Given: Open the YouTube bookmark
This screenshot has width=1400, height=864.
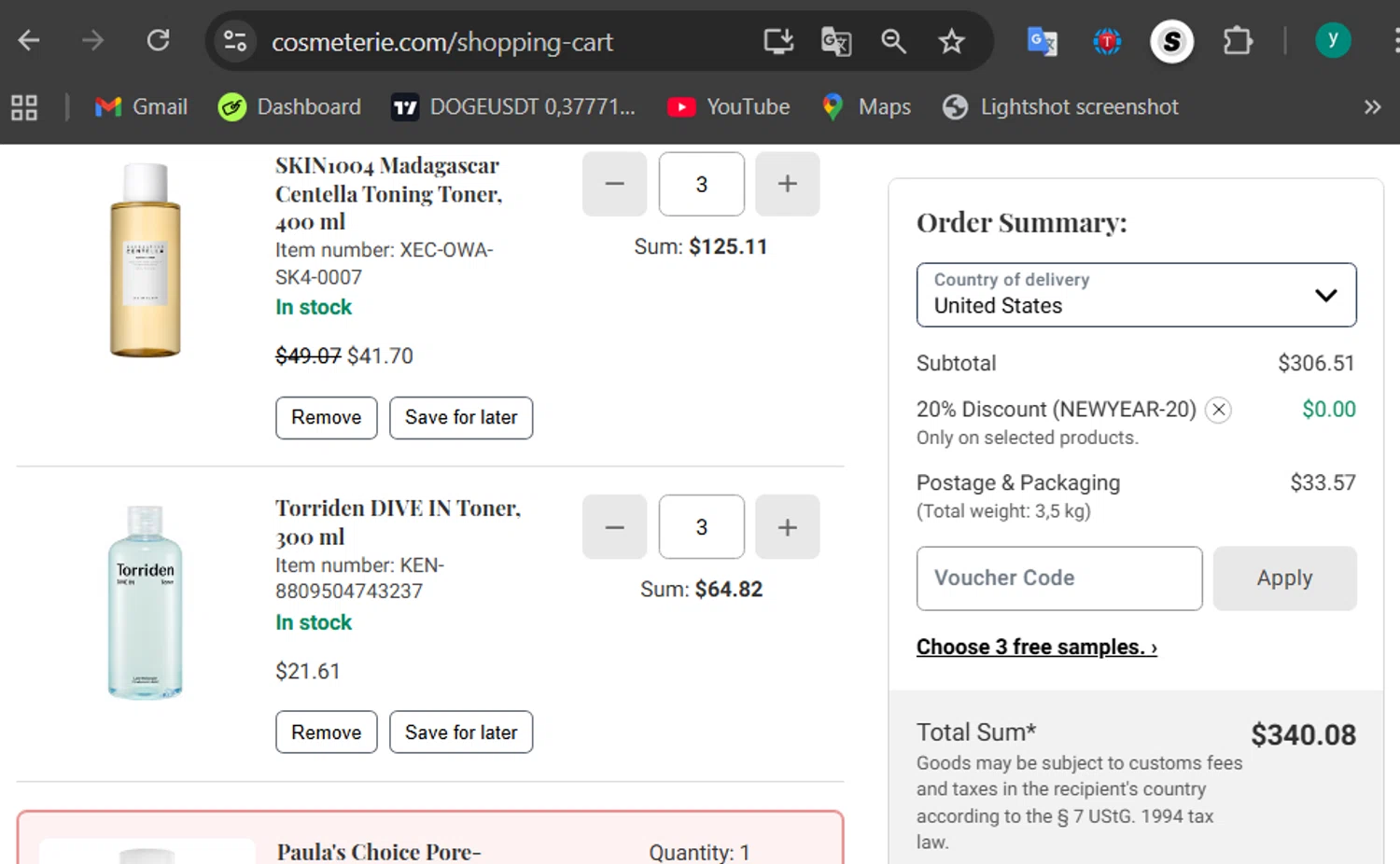Looking at the screenshot, I should pyautogui.click(x=729, y=107).
